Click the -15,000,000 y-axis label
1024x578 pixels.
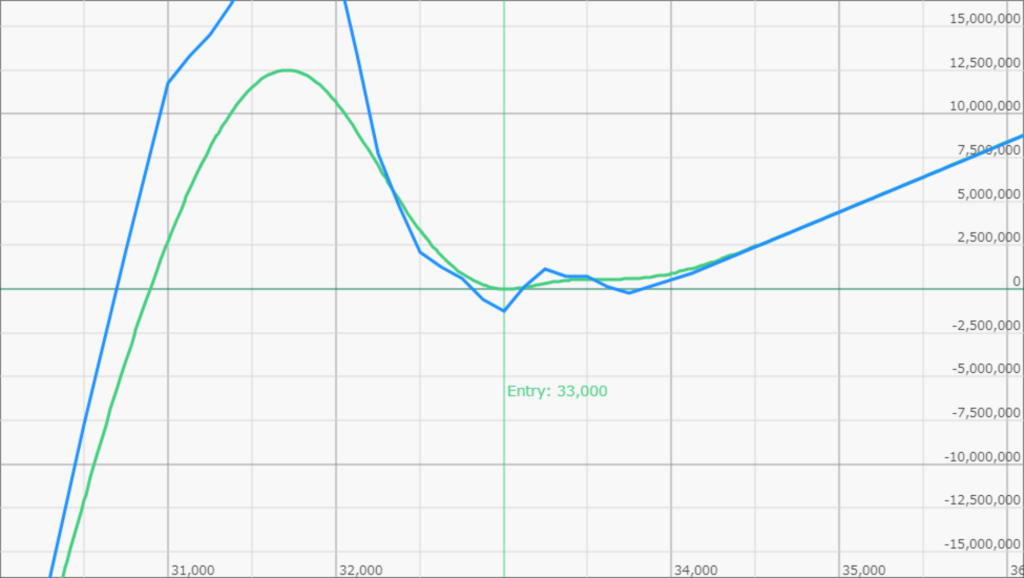(982, 544)
